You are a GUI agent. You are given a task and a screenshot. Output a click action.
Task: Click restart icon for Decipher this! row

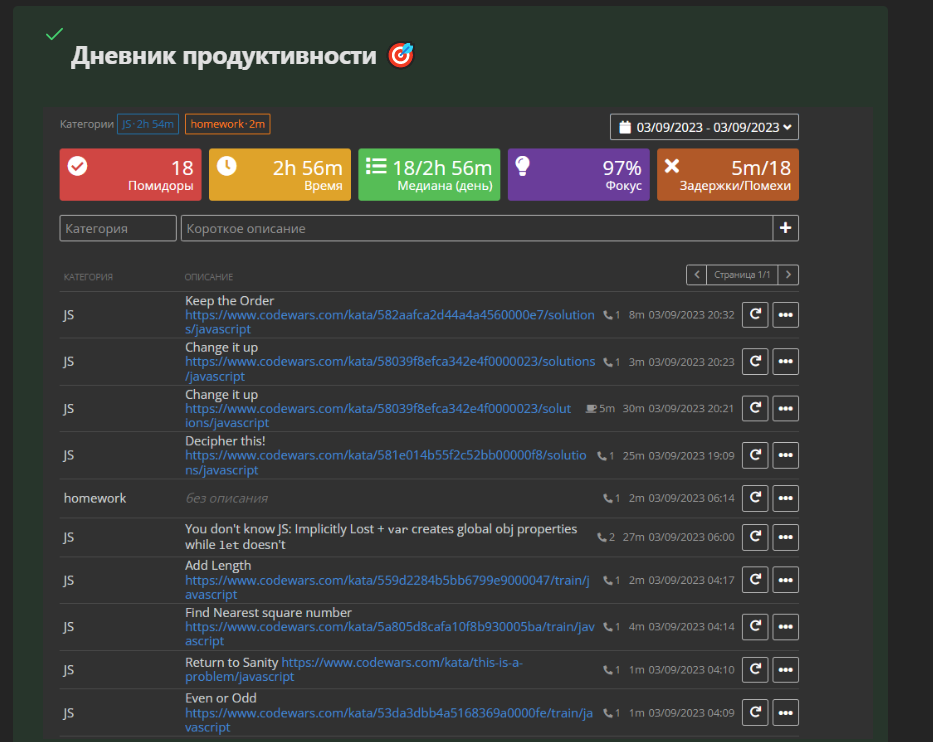point(755,456)
